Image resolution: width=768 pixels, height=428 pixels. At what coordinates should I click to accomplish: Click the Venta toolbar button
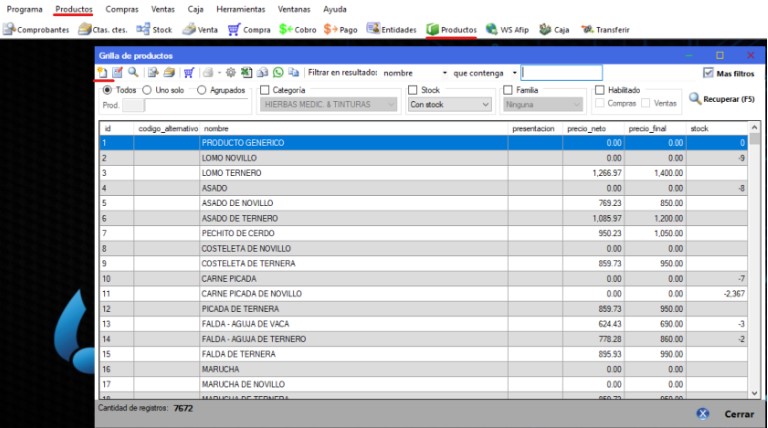click(200, 29)
